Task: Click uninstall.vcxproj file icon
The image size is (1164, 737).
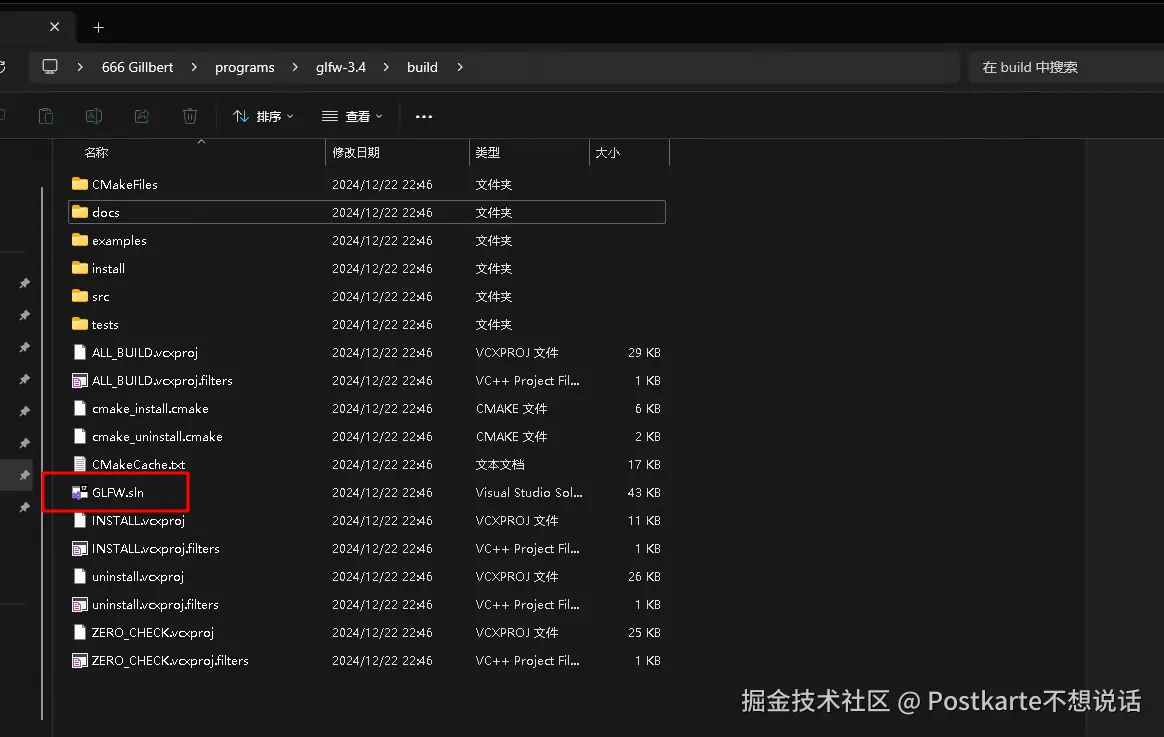Action: [x=79, y=576]
